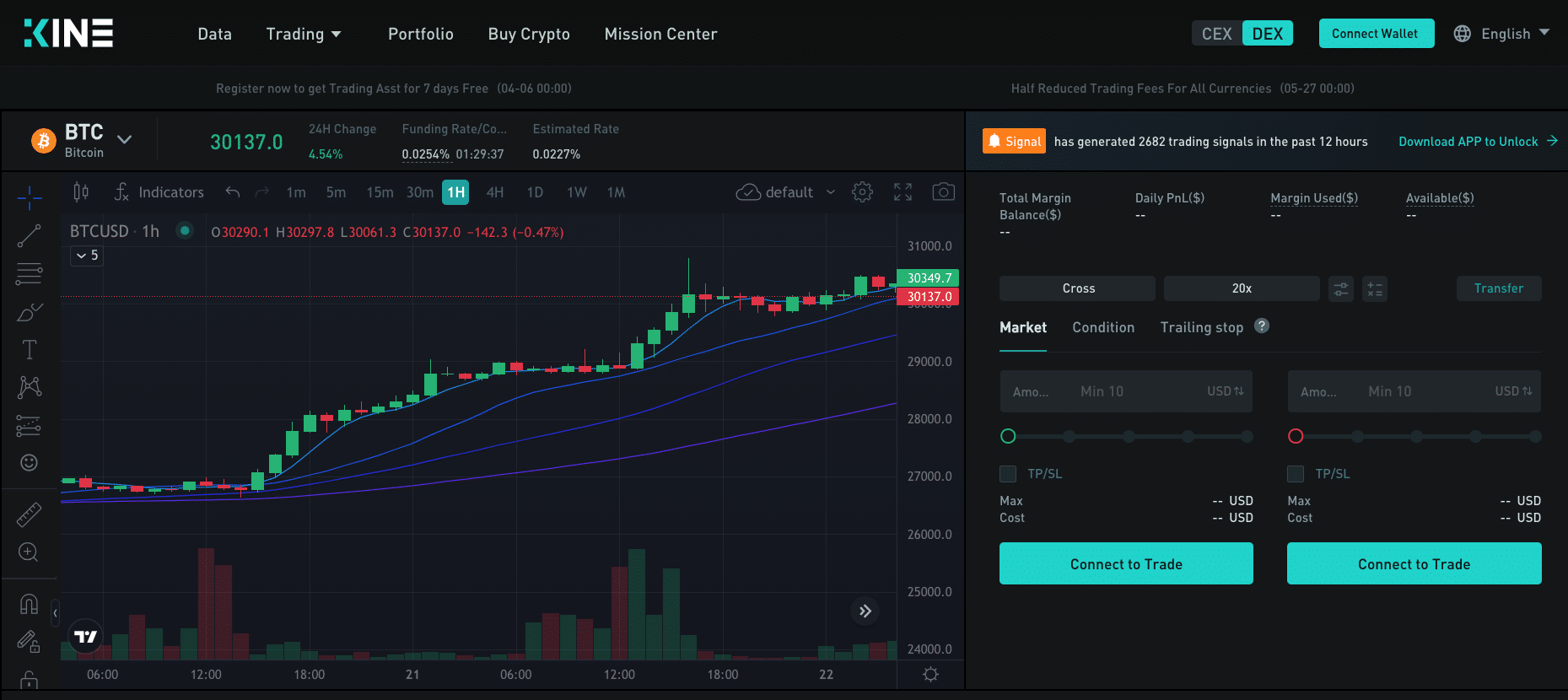Screen dimensions: 1568x700
Task: Open the emoji icons tool
Action: (30, 462)
